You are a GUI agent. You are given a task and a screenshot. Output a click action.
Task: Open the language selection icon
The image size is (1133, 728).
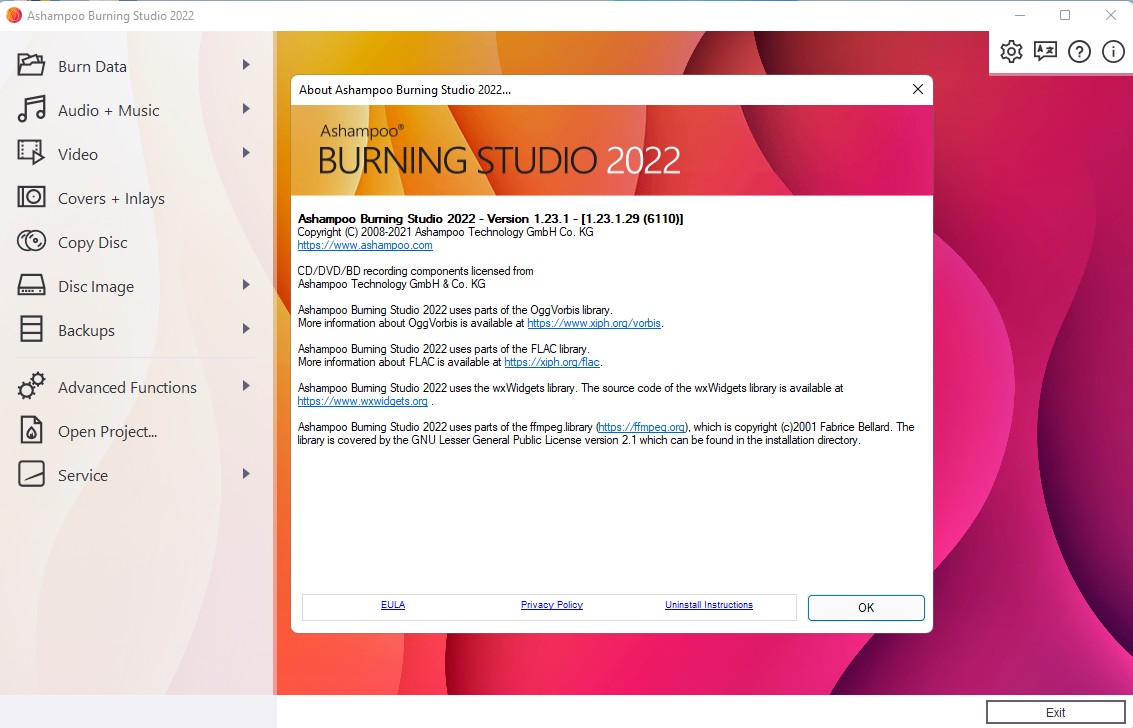click(x=1045, y=51)
